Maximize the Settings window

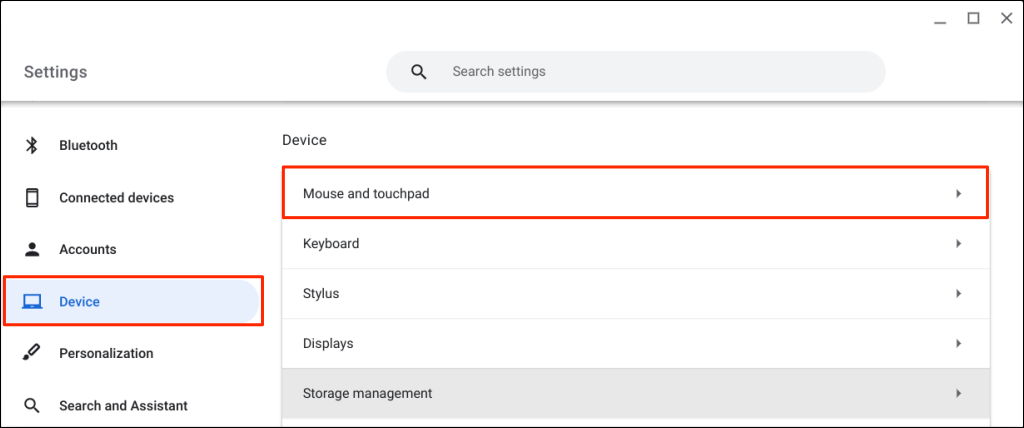click(972, 18)
